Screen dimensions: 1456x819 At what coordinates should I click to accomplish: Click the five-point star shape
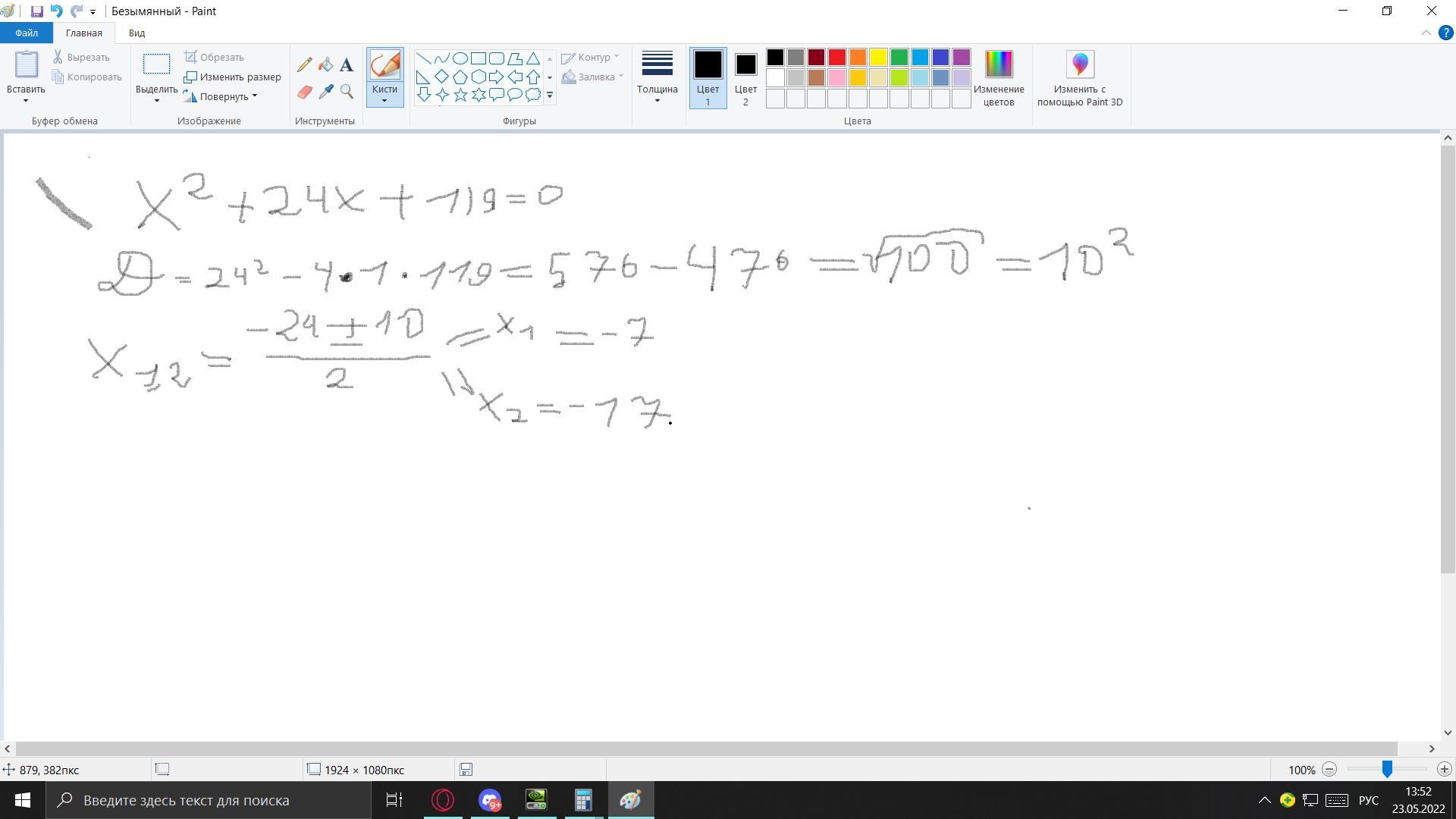tap(460, 95)
